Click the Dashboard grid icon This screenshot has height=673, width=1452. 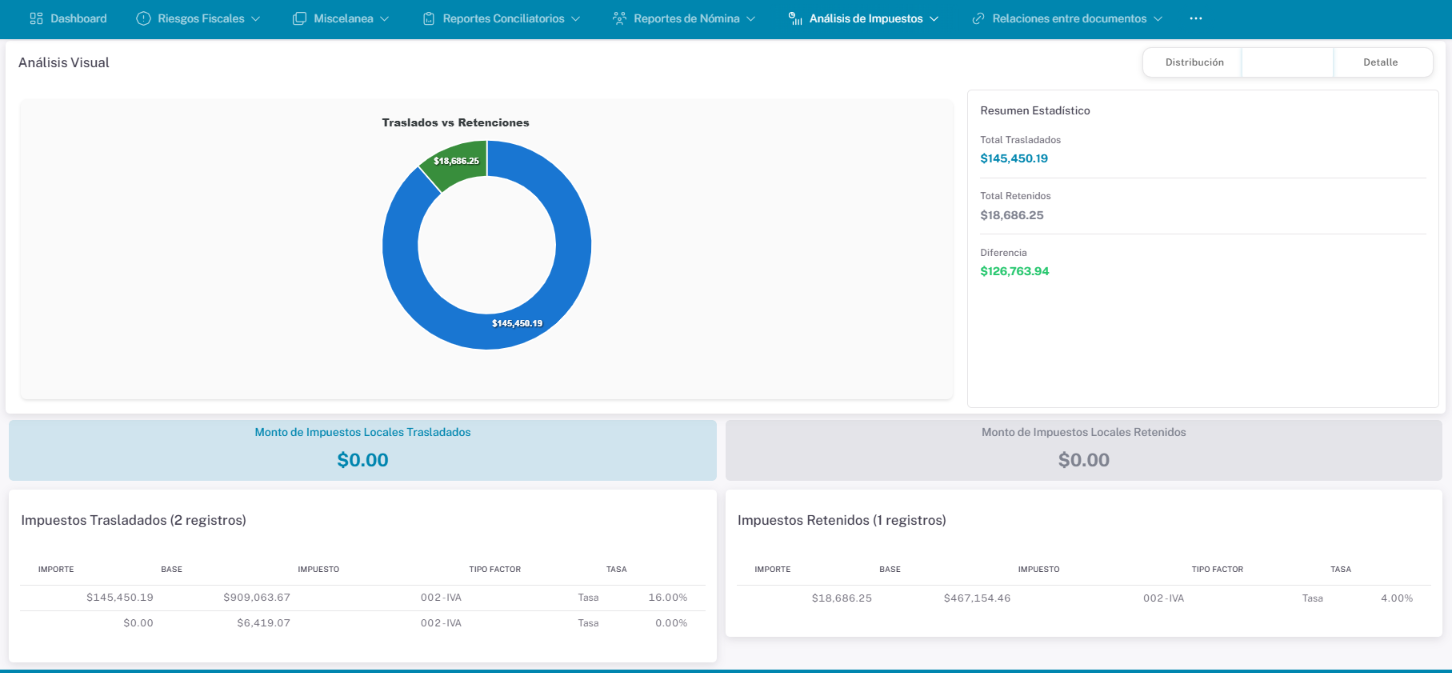coord(37,19)
